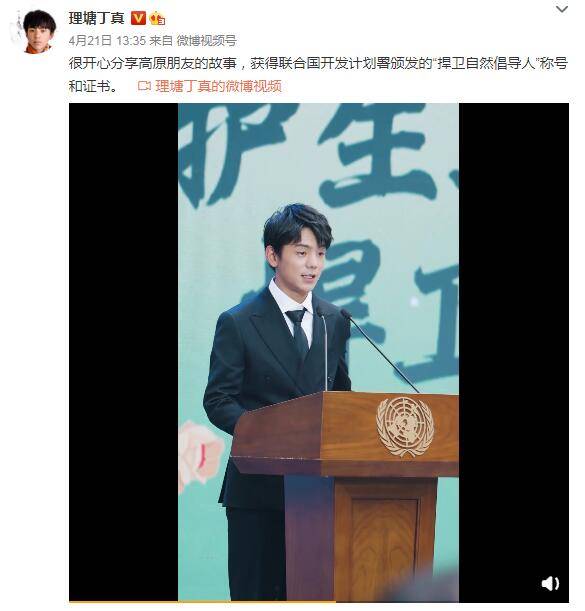
Task: Seek within the orange video progress bar
Action: click(x=202, y=602)
